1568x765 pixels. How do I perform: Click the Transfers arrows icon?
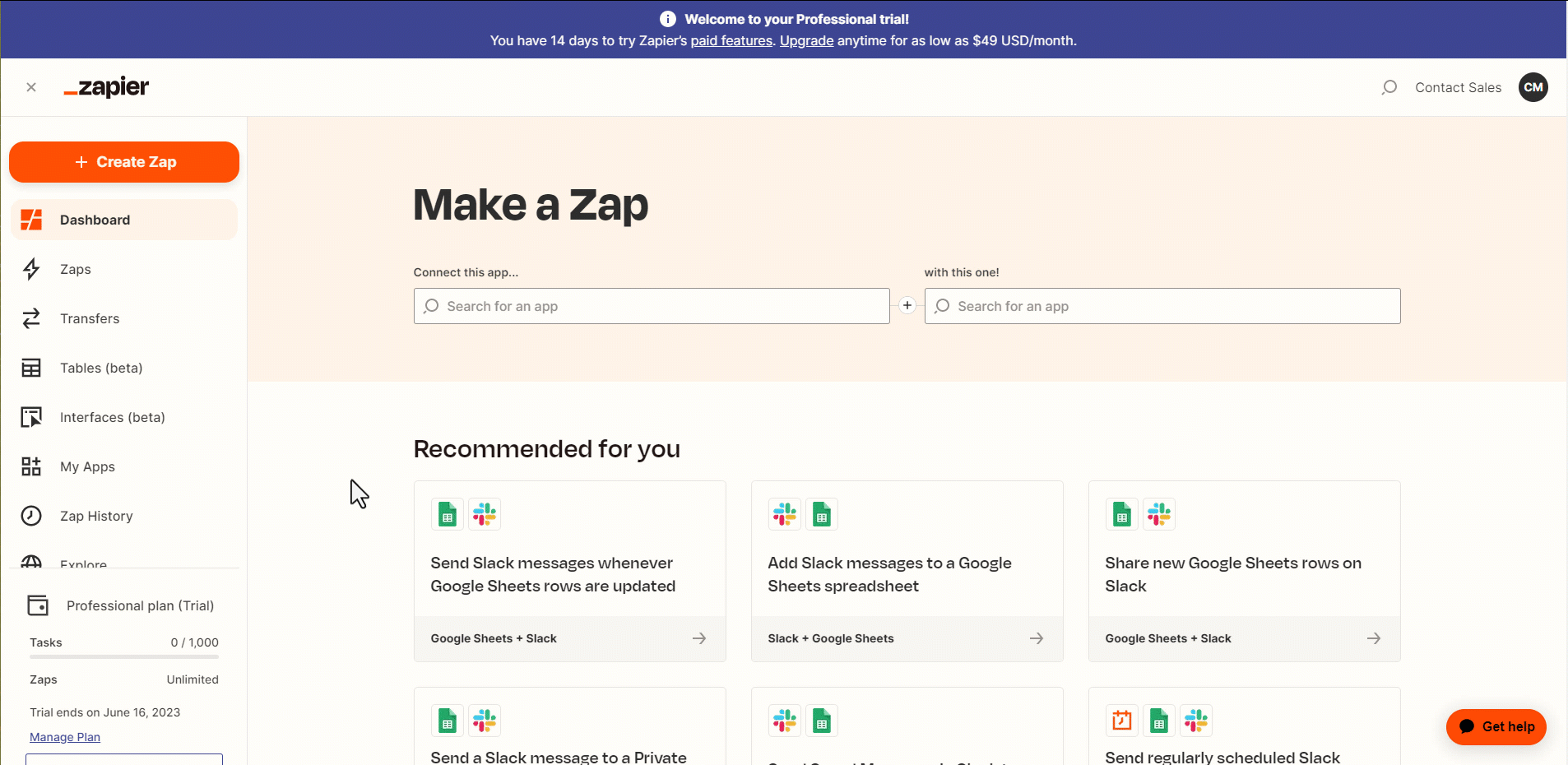pos(31,318)
